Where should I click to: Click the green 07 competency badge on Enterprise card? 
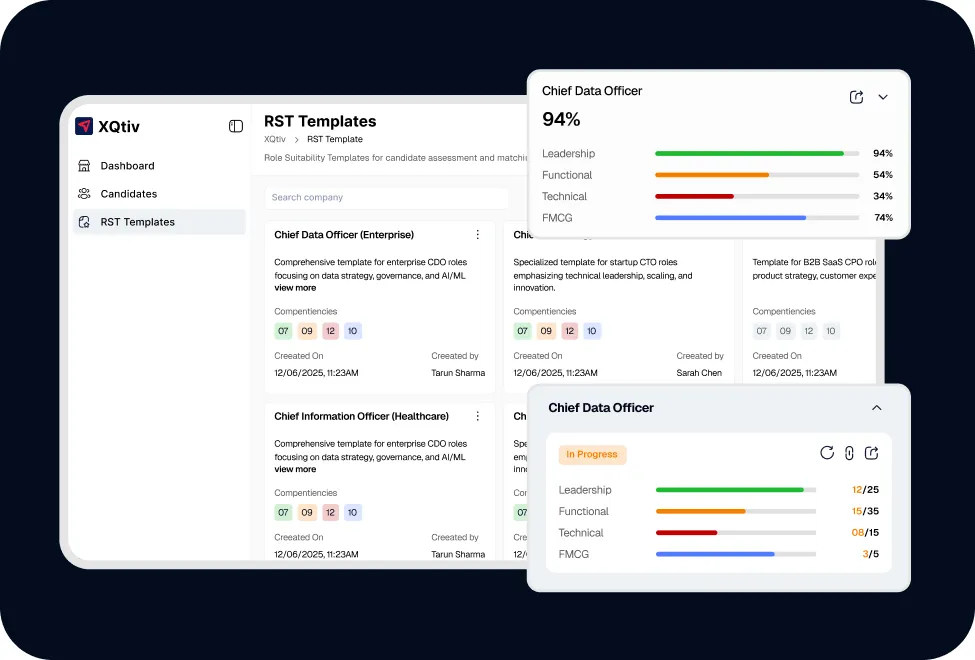point(283,331)
